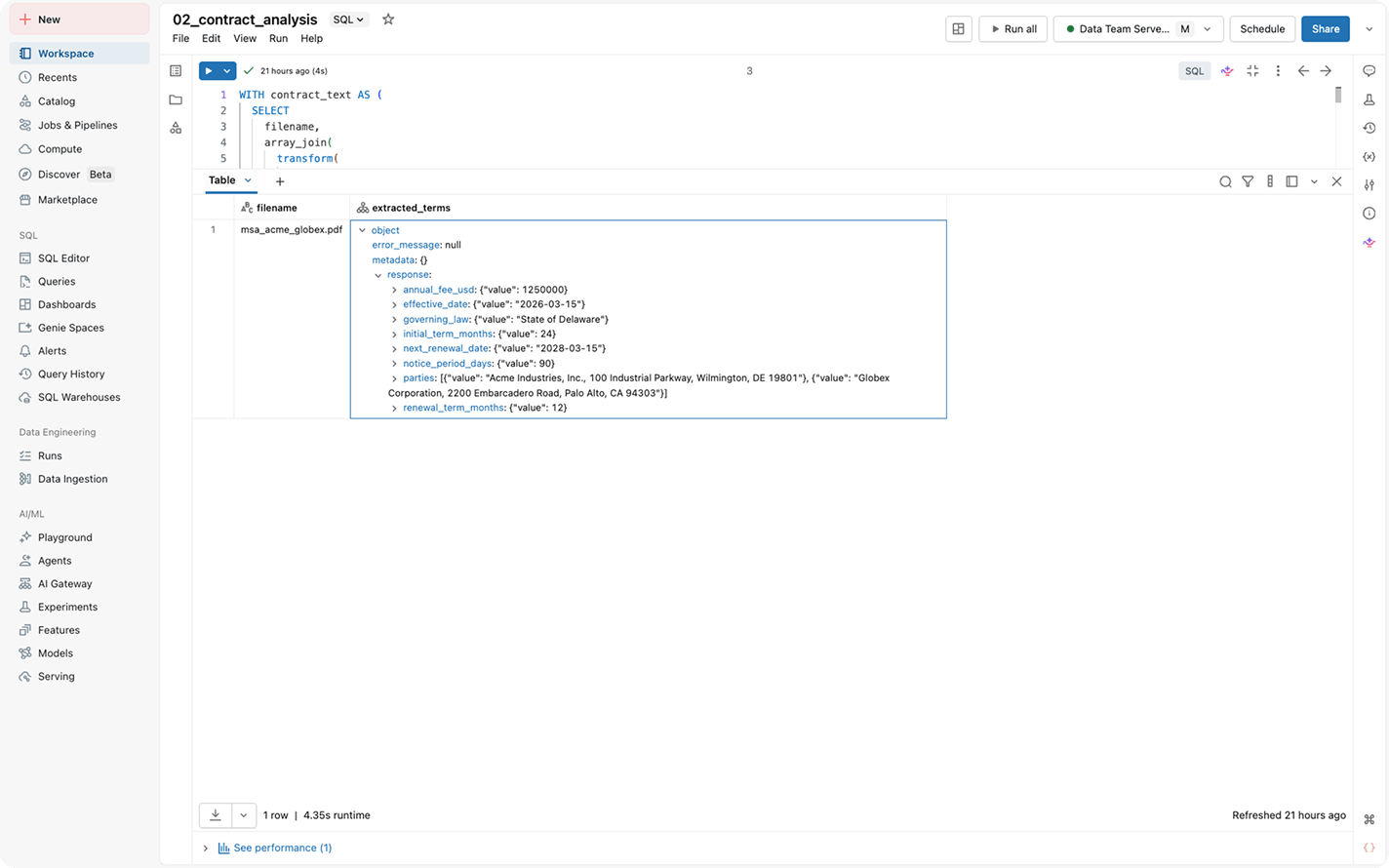Go to next cell with right arrow
Viewport: 1389px width, 868px height.
pos(1326,71)
